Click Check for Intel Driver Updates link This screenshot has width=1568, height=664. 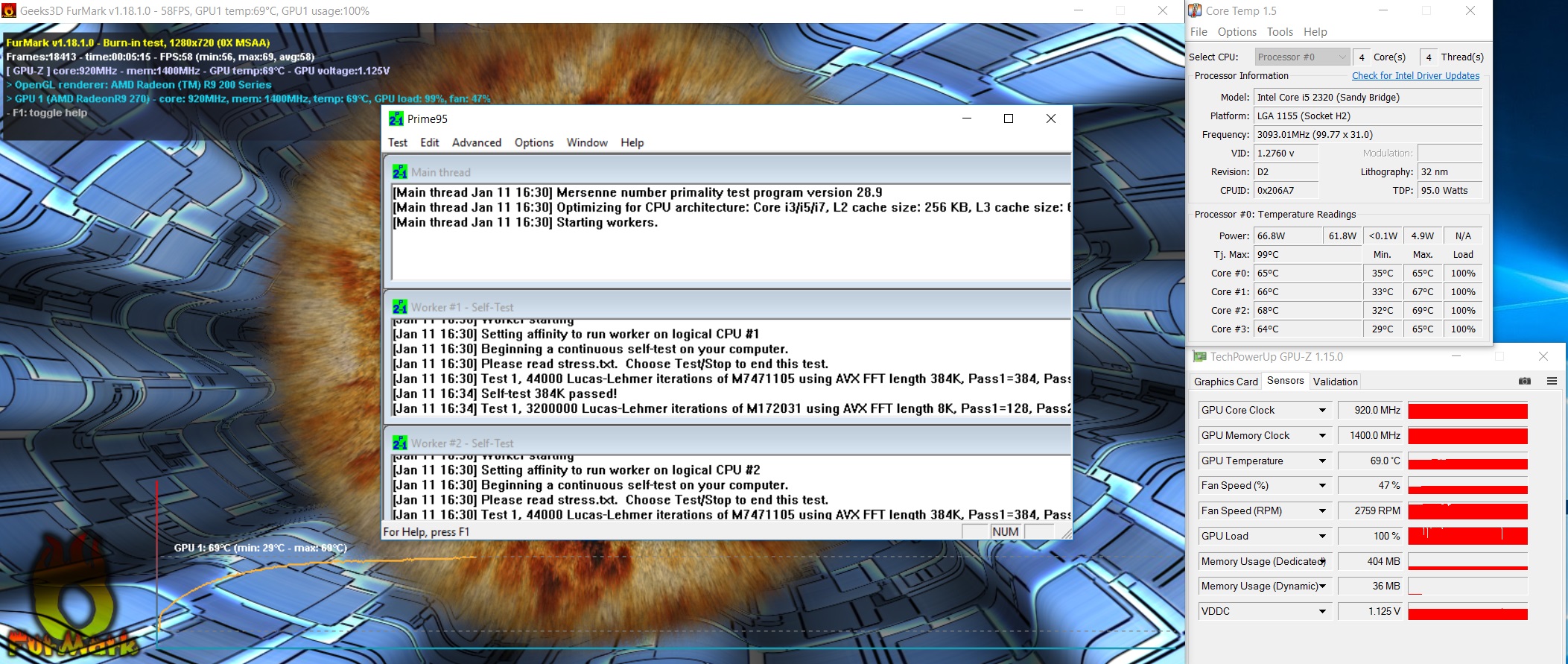click(x=1415, y=75)
